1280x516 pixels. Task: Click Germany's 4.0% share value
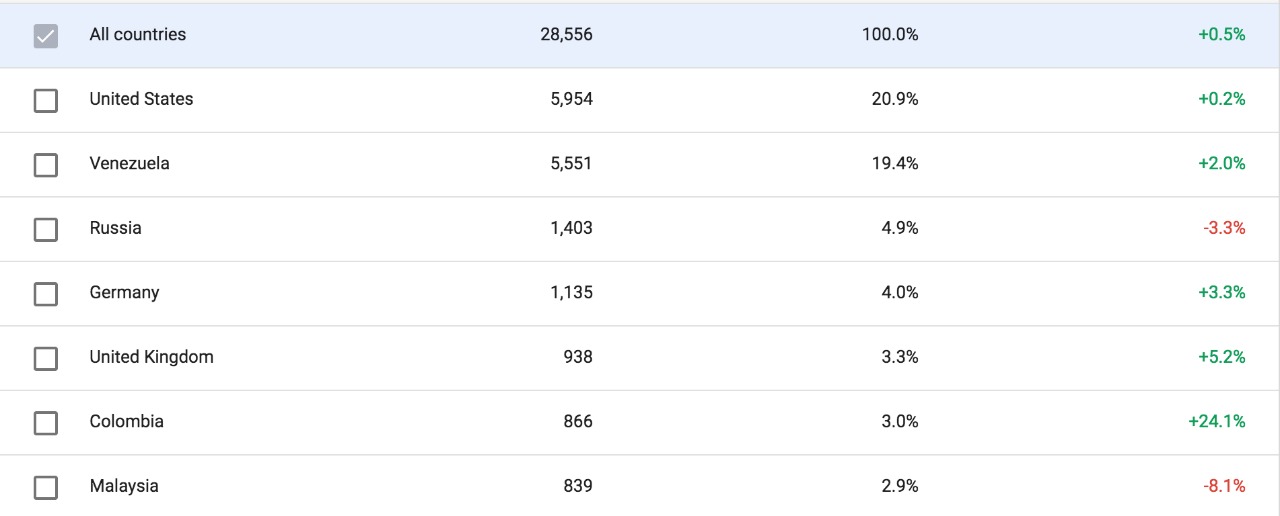[x=899, y=292]
